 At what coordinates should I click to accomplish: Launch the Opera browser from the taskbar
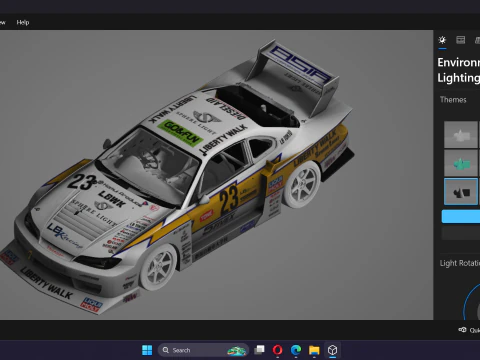click(x=277, y=350)
